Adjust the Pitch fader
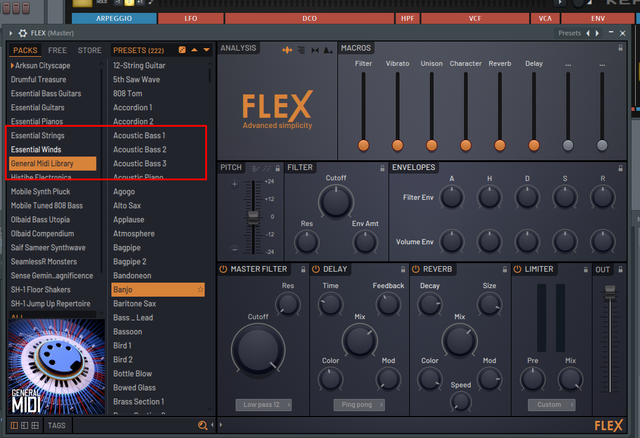Viewport: 640px width, 438px height. 253,217
